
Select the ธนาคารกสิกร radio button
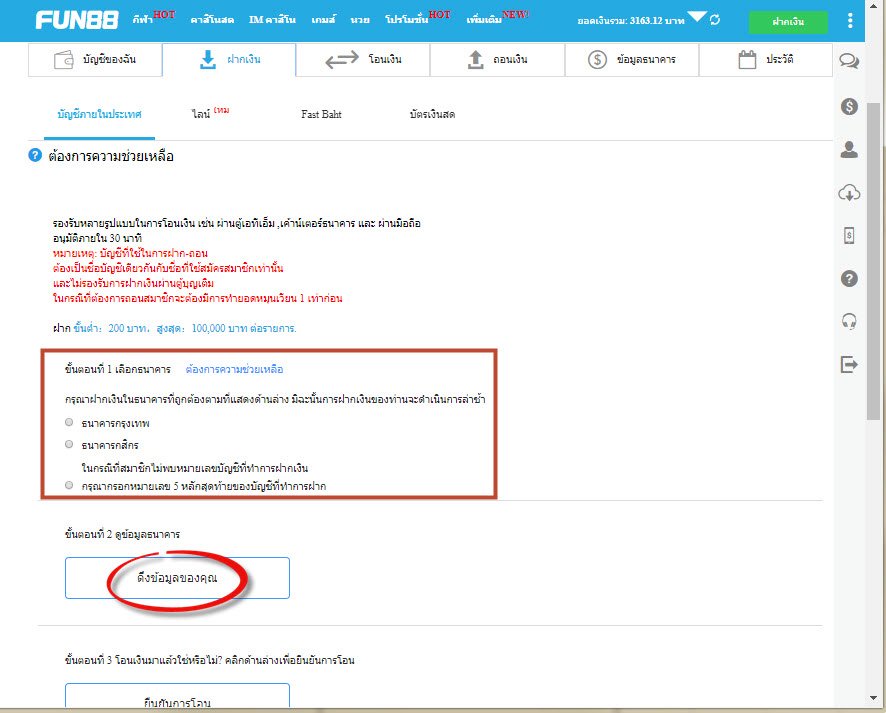69,444
